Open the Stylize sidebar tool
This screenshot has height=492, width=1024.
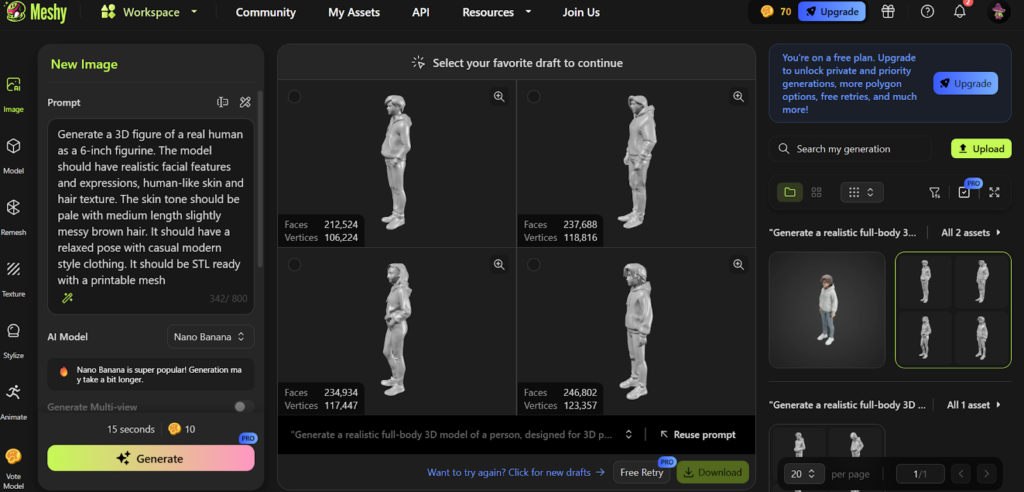click(x=14, y=331)
